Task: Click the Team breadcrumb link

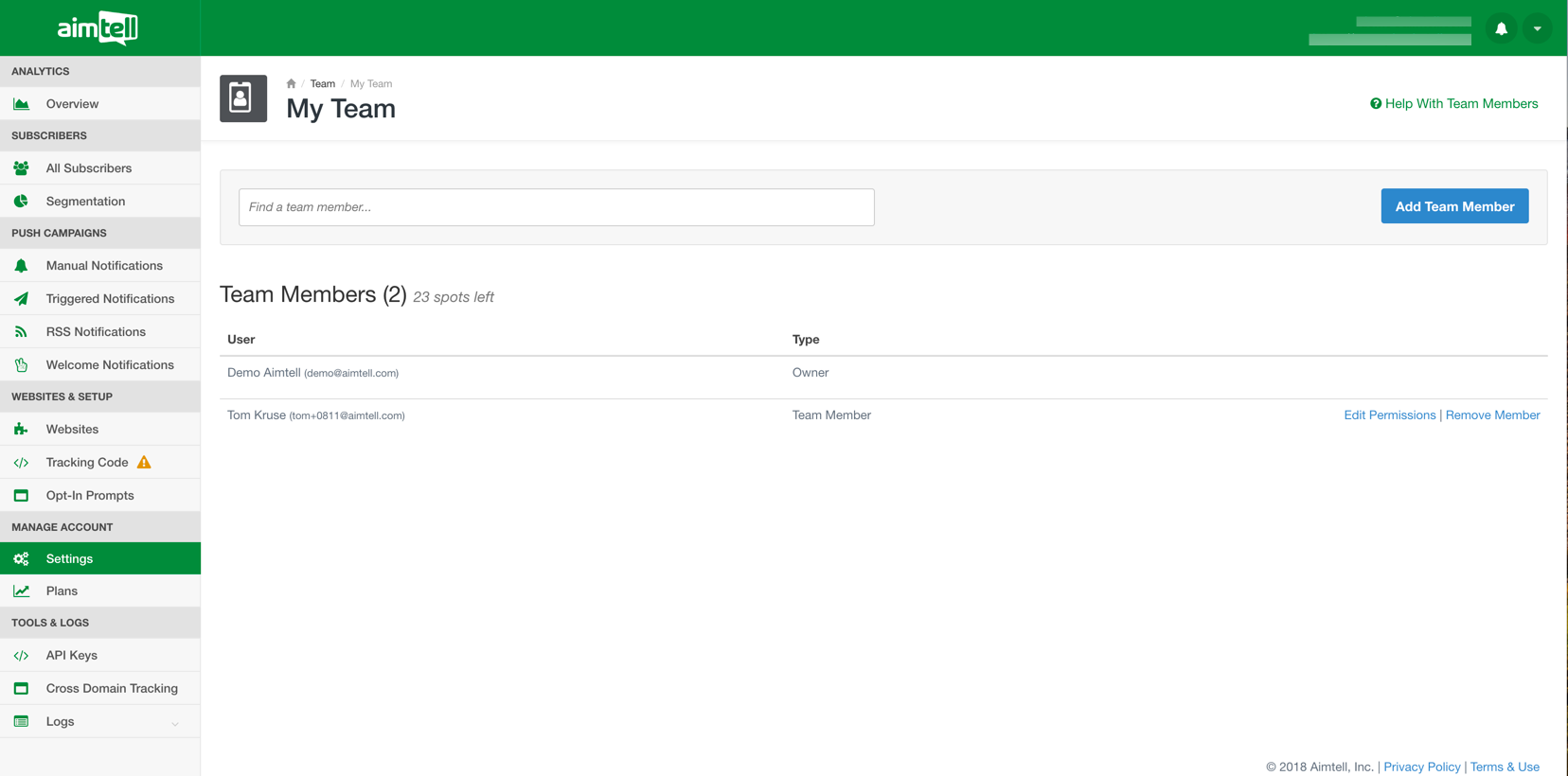Action: pyautogui.click(x=322, y=84)
